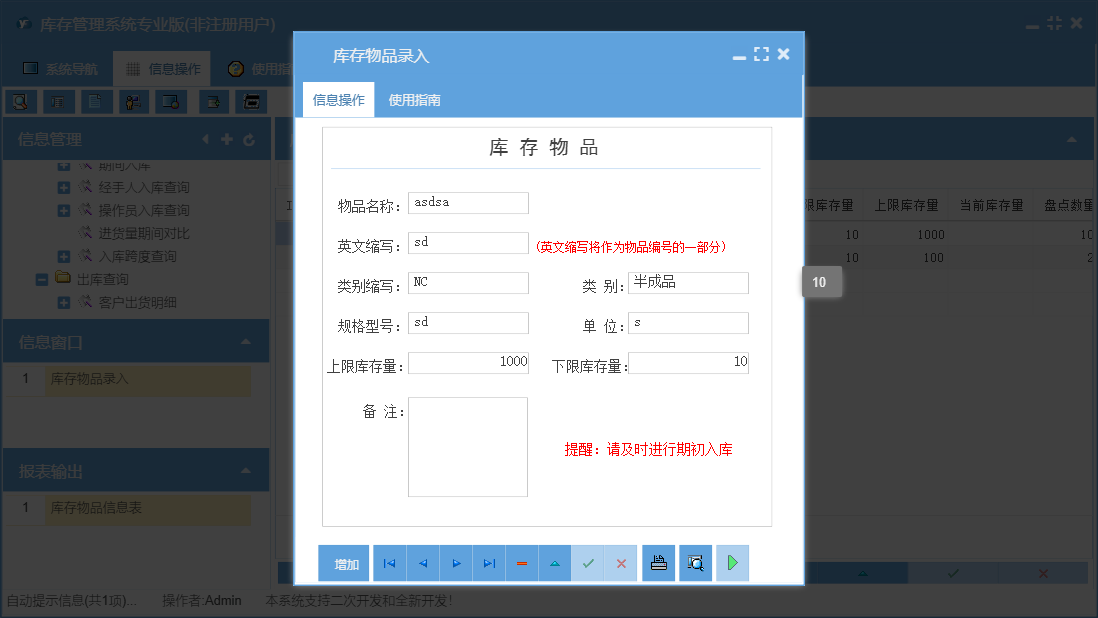Image resolution: width=1098 pixels, height=618 pixels.
Task: Click the magnifier search icon in main toolbar
Action: tap(18, 101)
